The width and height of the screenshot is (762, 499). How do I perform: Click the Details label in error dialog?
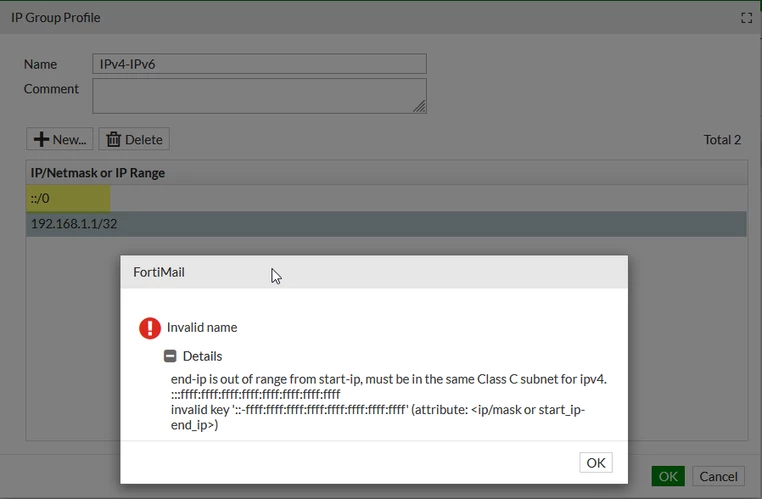[x=202, y=356]
